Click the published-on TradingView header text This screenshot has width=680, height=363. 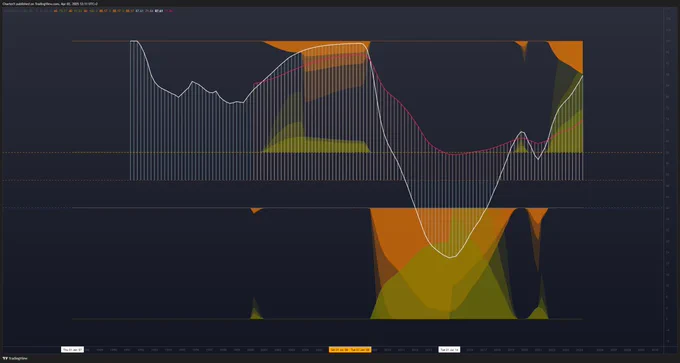pyautogui.click(x=49, y=3)
